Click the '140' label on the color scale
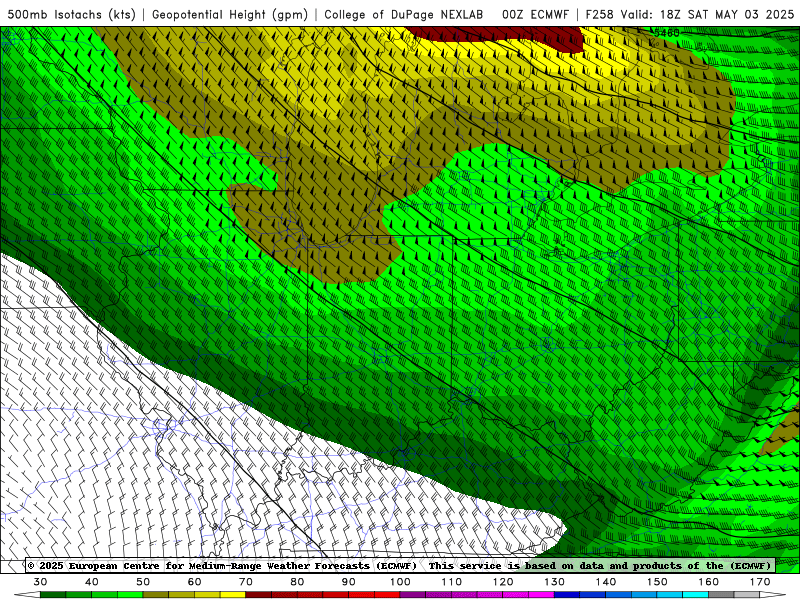The image size is (800, 600). [606, 582]
